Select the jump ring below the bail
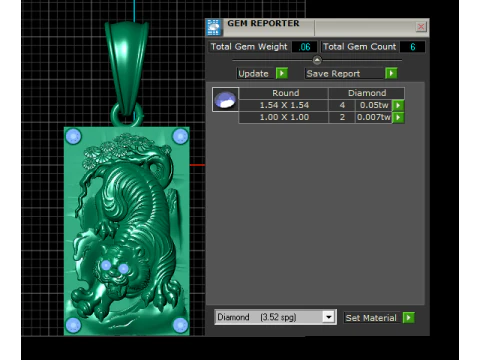This screenshot has width=480, height=360. click(x=127, y=115)
